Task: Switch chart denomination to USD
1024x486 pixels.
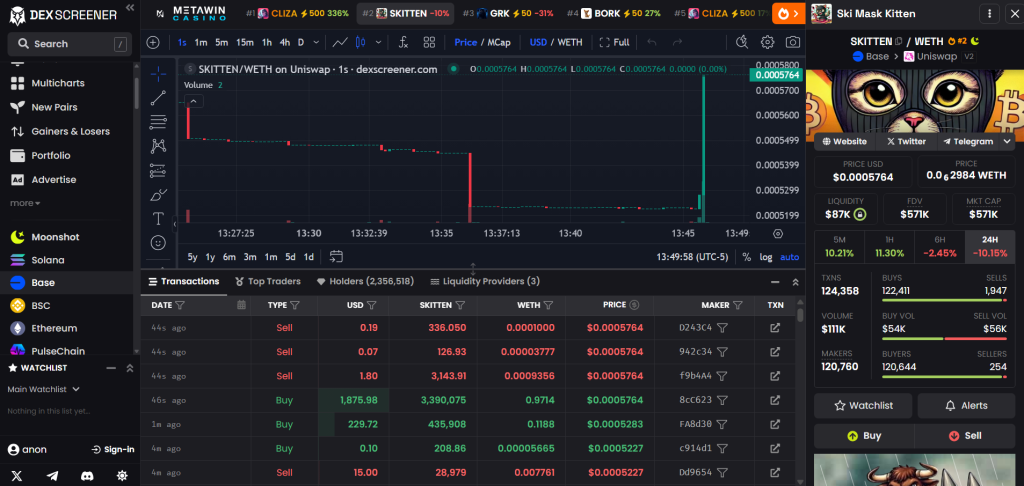Action: pos(538,42)
